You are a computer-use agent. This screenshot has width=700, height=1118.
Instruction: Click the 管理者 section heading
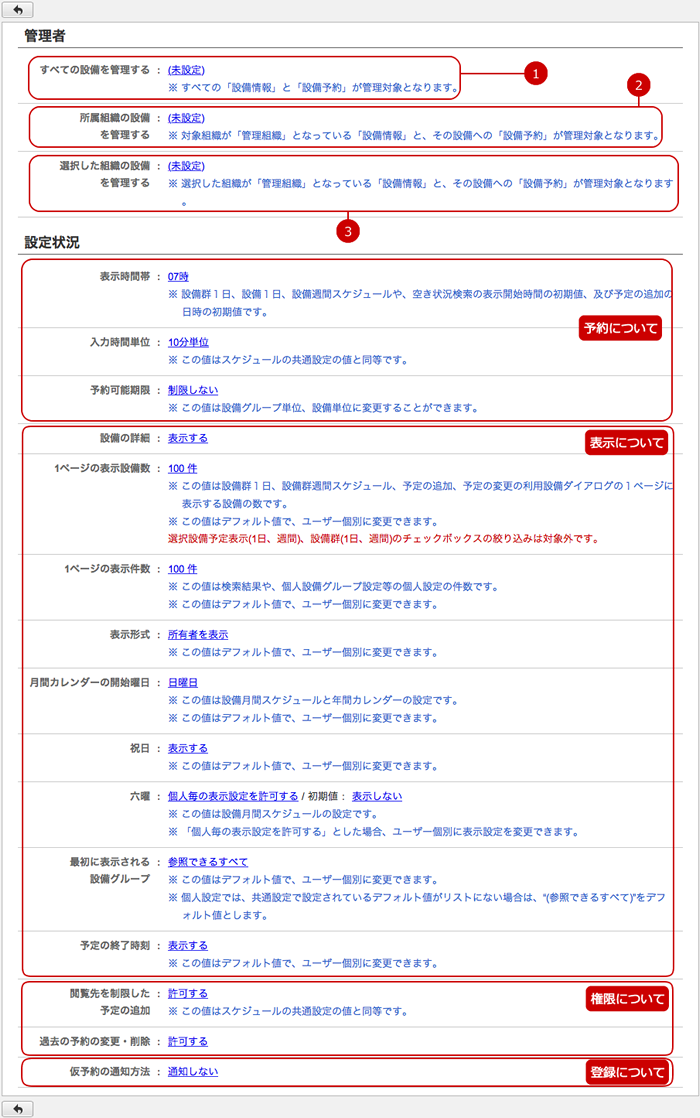(x=45, y=36)
